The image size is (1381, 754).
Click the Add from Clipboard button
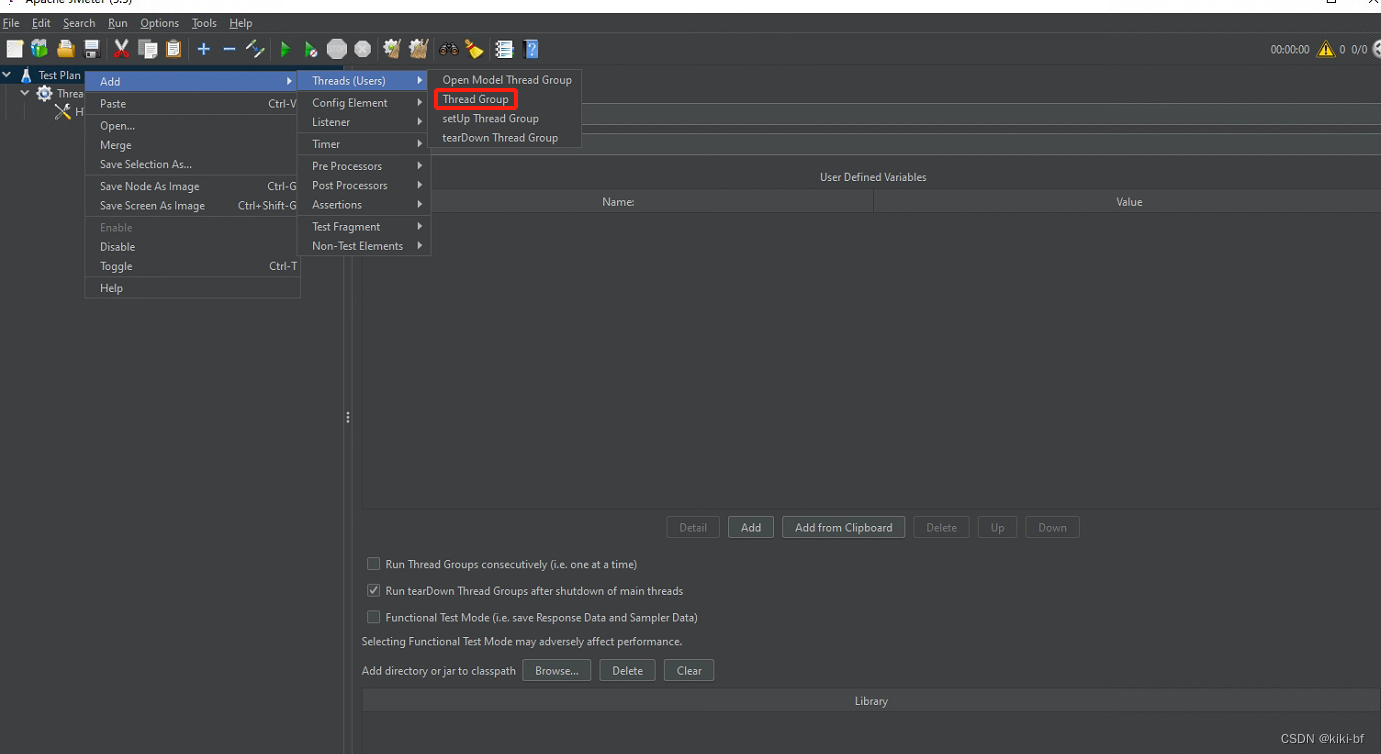(x=844, y=528)
